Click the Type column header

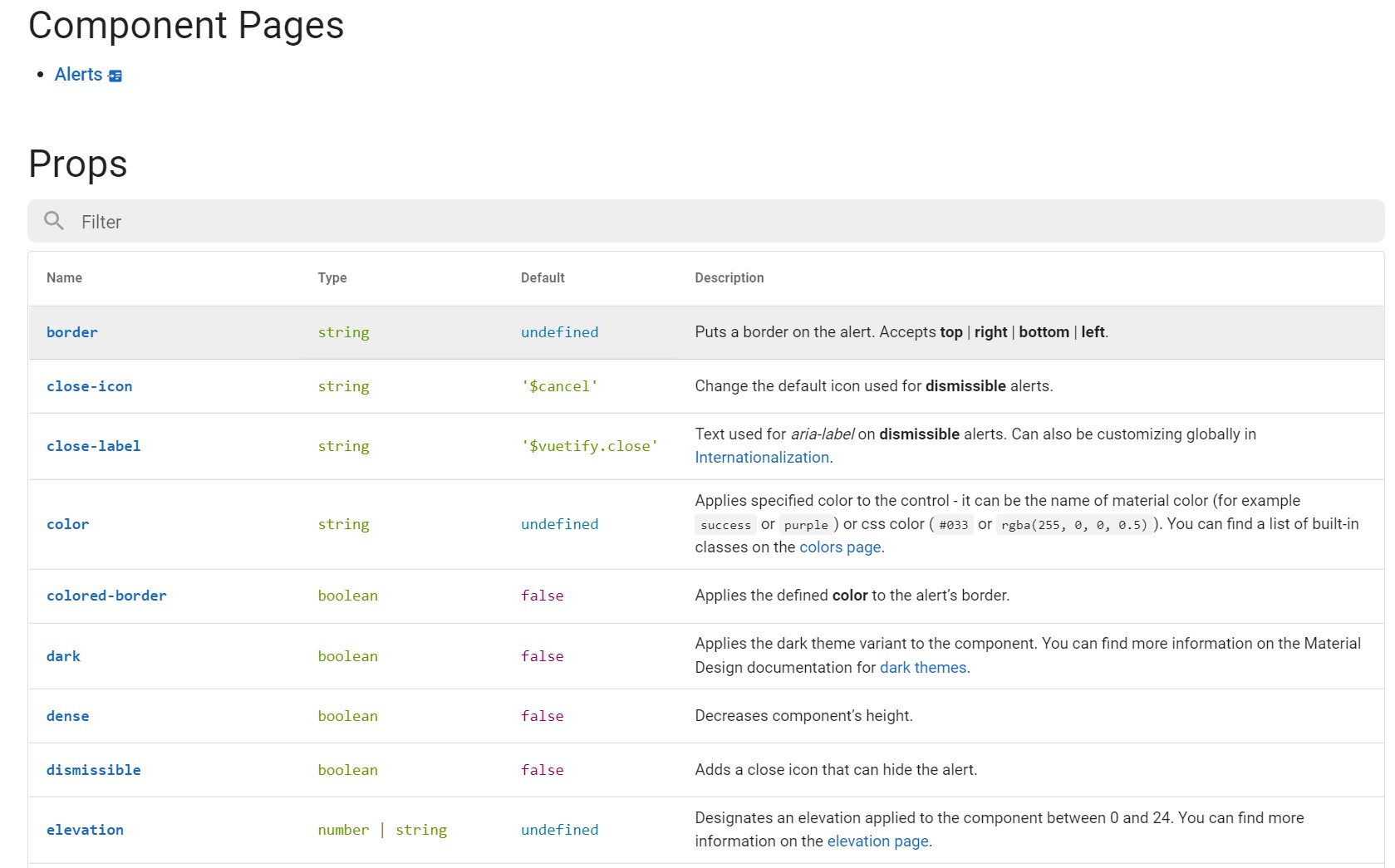[332, 278]
